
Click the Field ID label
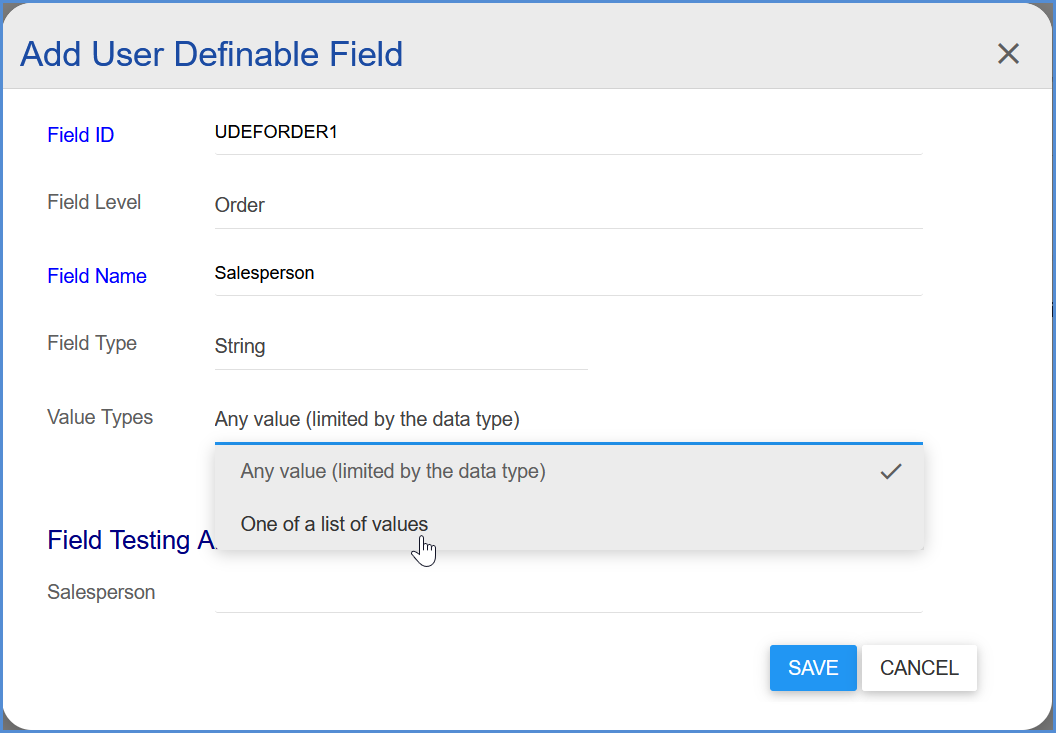coord(80,135)
